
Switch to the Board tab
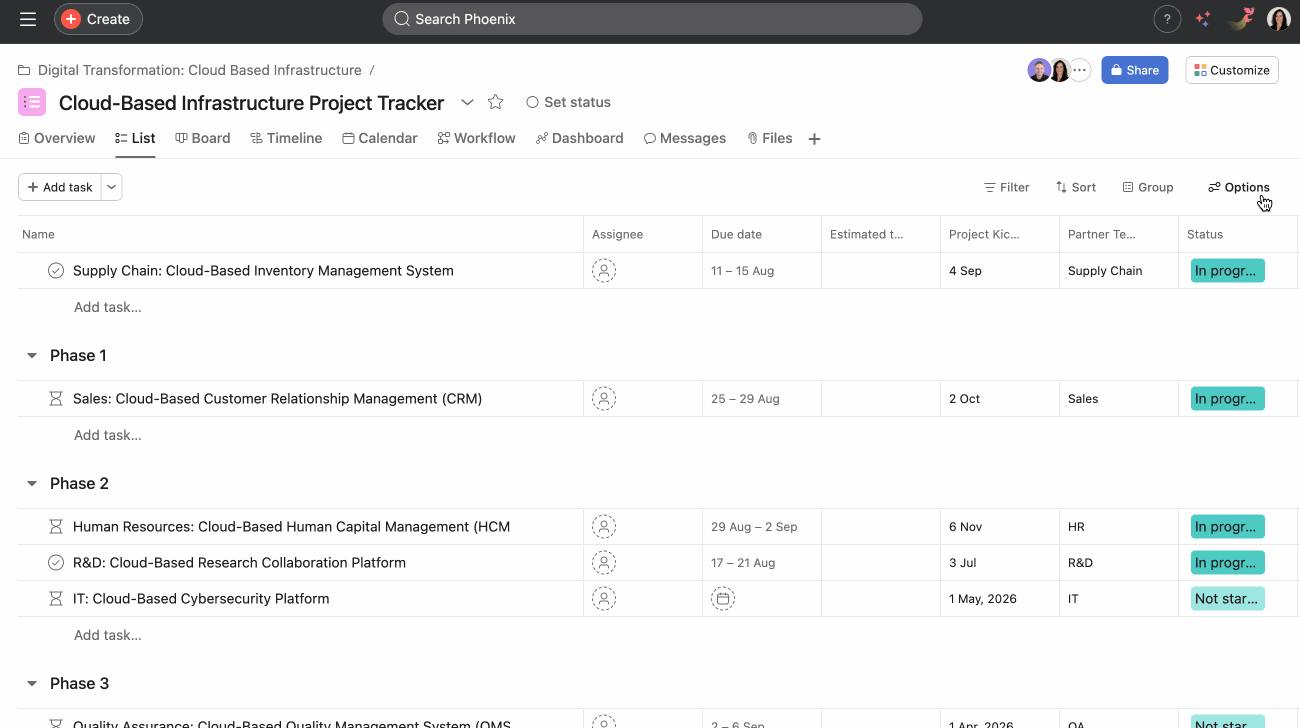point(203,138)
